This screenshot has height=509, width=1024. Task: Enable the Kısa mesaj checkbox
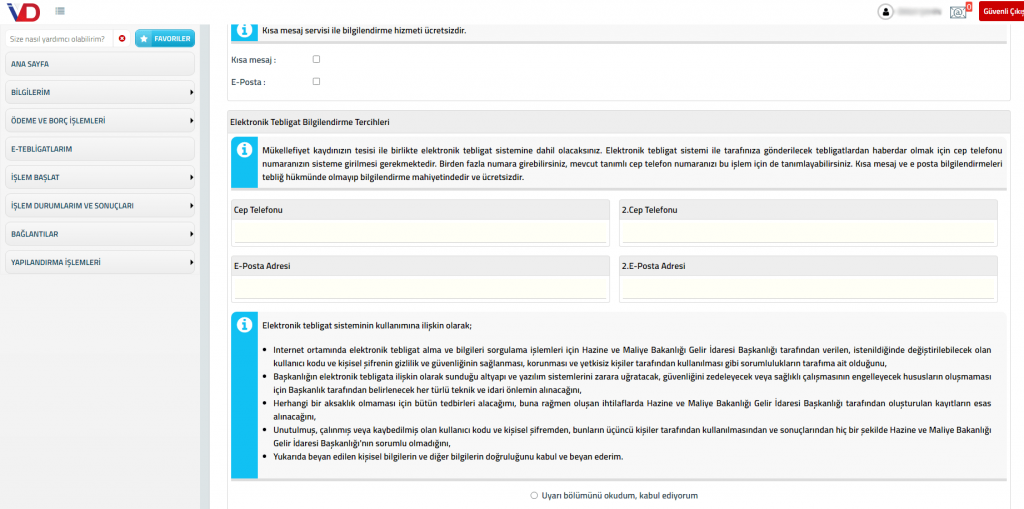pyautogui.click(x=316, y=59)
